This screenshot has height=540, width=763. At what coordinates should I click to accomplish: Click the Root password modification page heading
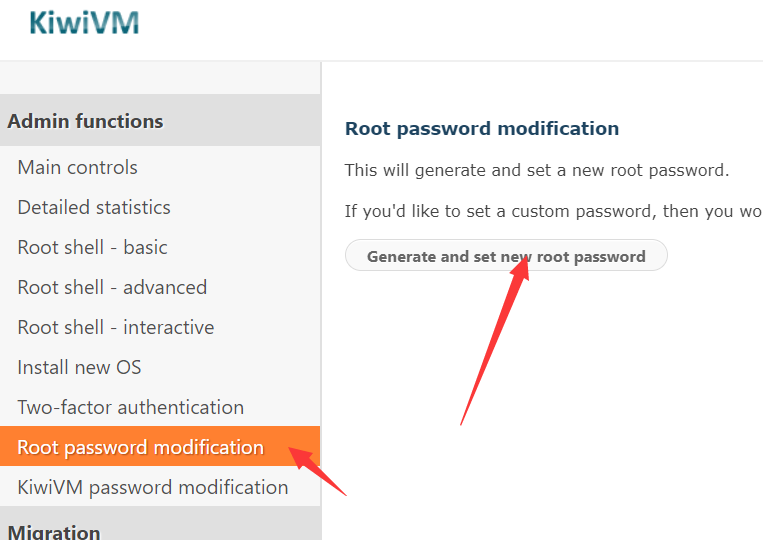(x=482, y=129)
